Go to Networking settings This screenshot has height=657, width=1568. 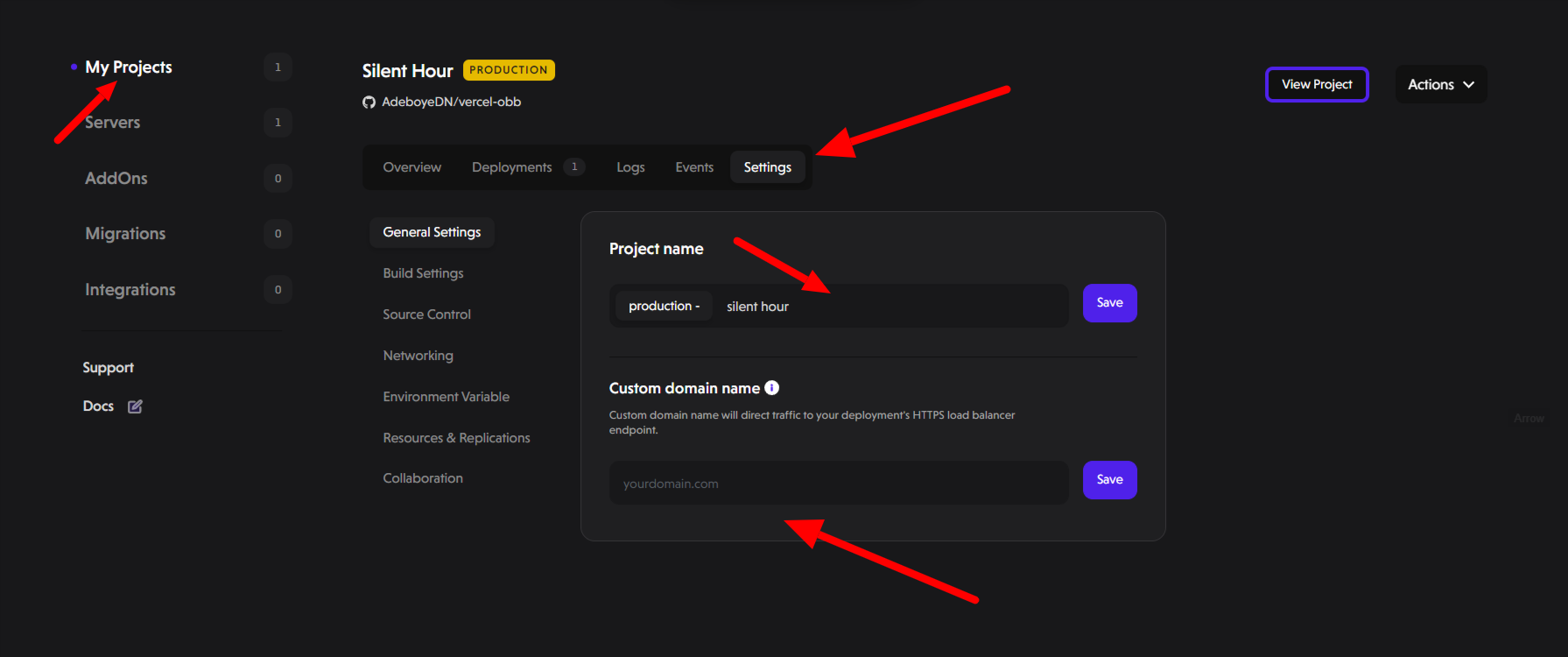[418, 356]
